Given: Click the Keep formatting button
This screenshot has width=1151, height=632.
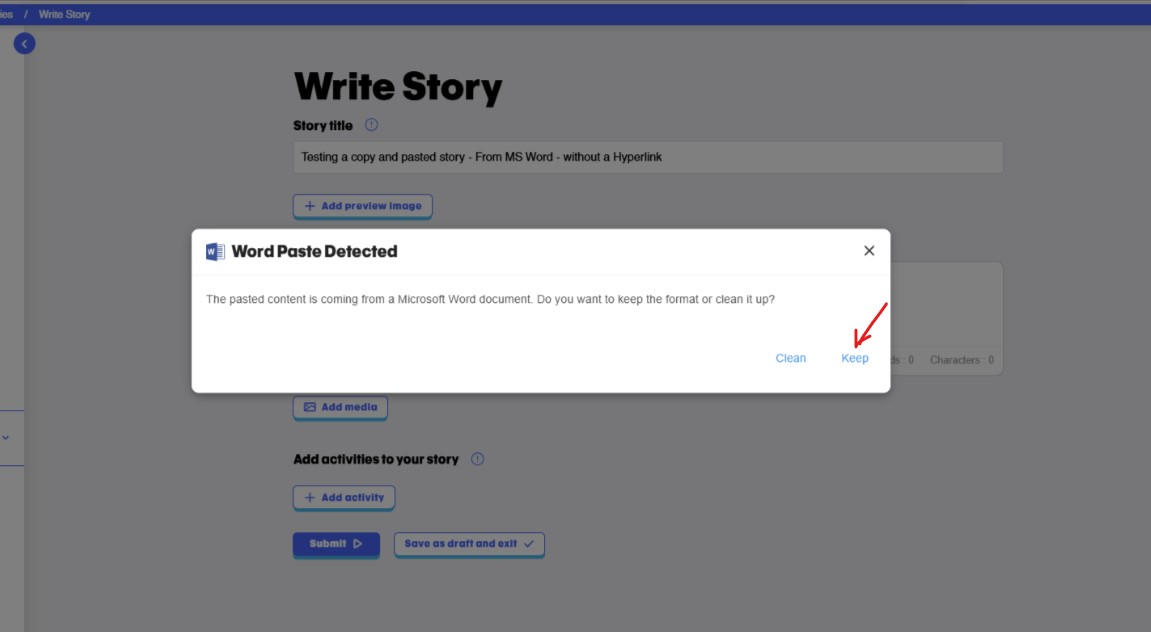Looking at the screenshot, I should tap(854, 358).
